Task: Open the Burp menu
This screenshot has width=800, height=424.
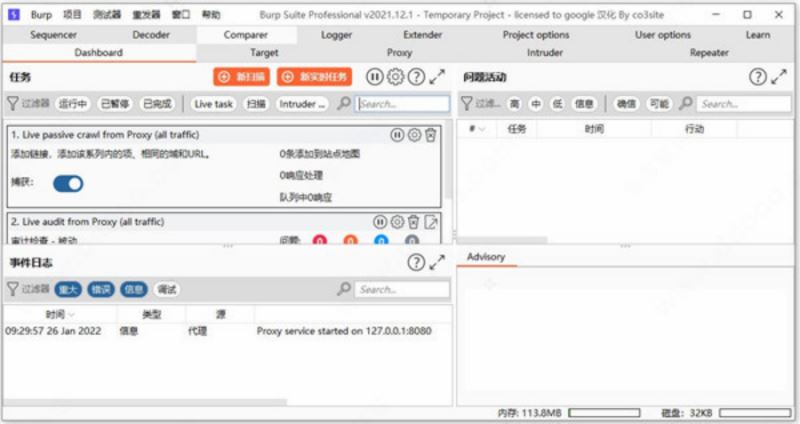Action: click(41, 15)
